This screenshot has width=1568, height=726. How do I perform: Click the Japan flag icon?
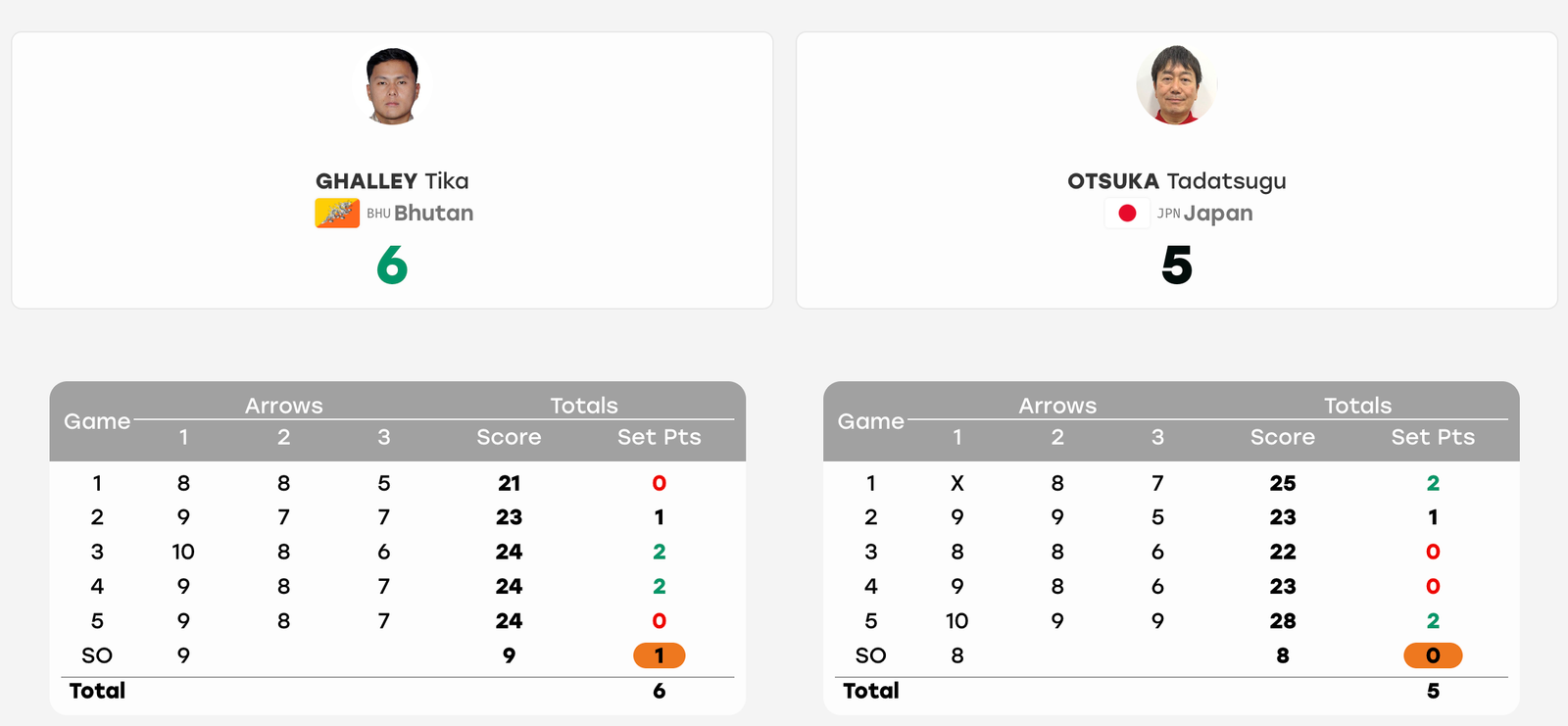pos(1127,213)
